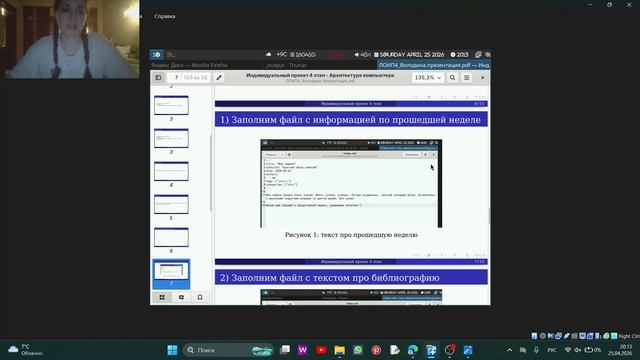Viewport: 640px width, 360px height.
Task: Open YouTube from the taskbar
Action: (x=321, y=350)
